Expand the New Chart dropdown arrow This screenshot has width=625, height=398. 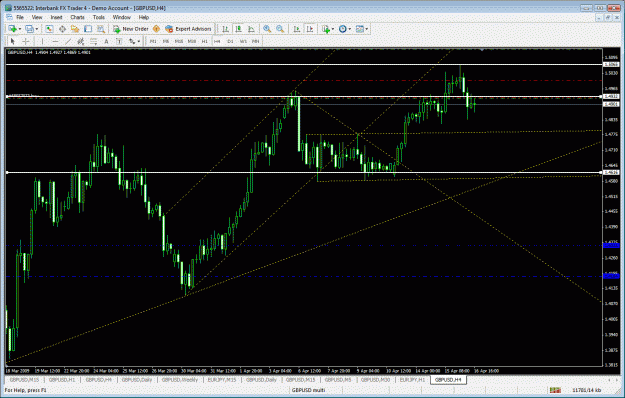click(x=20, y=29)
